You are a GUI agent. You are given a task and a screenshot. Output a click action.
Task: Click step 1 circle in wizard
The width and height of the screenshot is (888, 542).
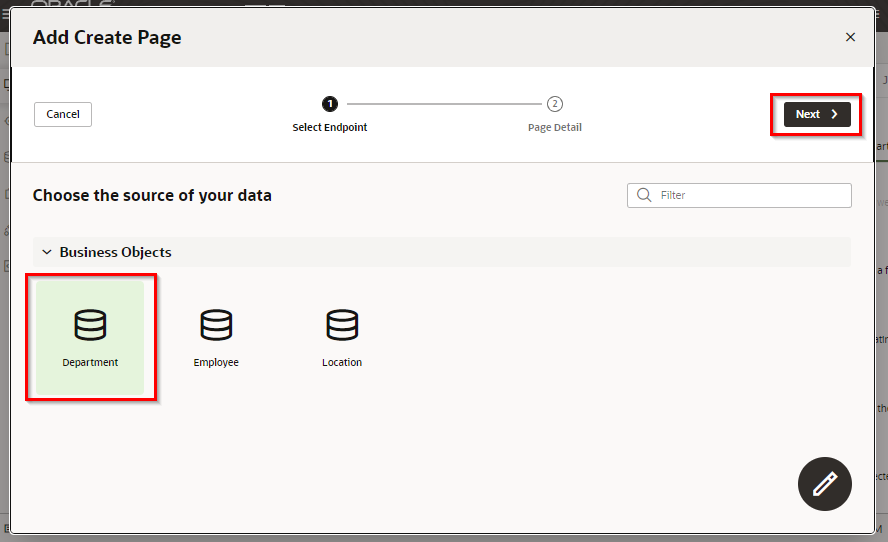point(330,104)
